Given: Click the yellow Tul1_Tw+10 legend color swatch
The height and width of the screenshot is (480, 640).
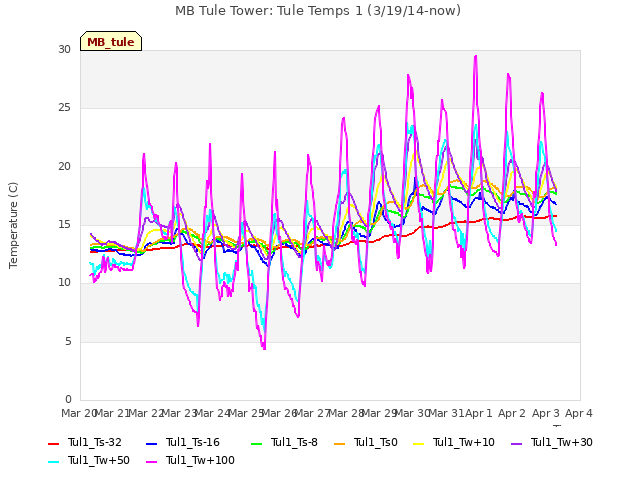Looking at the screenshot, I should pyautogui.click(x=419, y=444).
